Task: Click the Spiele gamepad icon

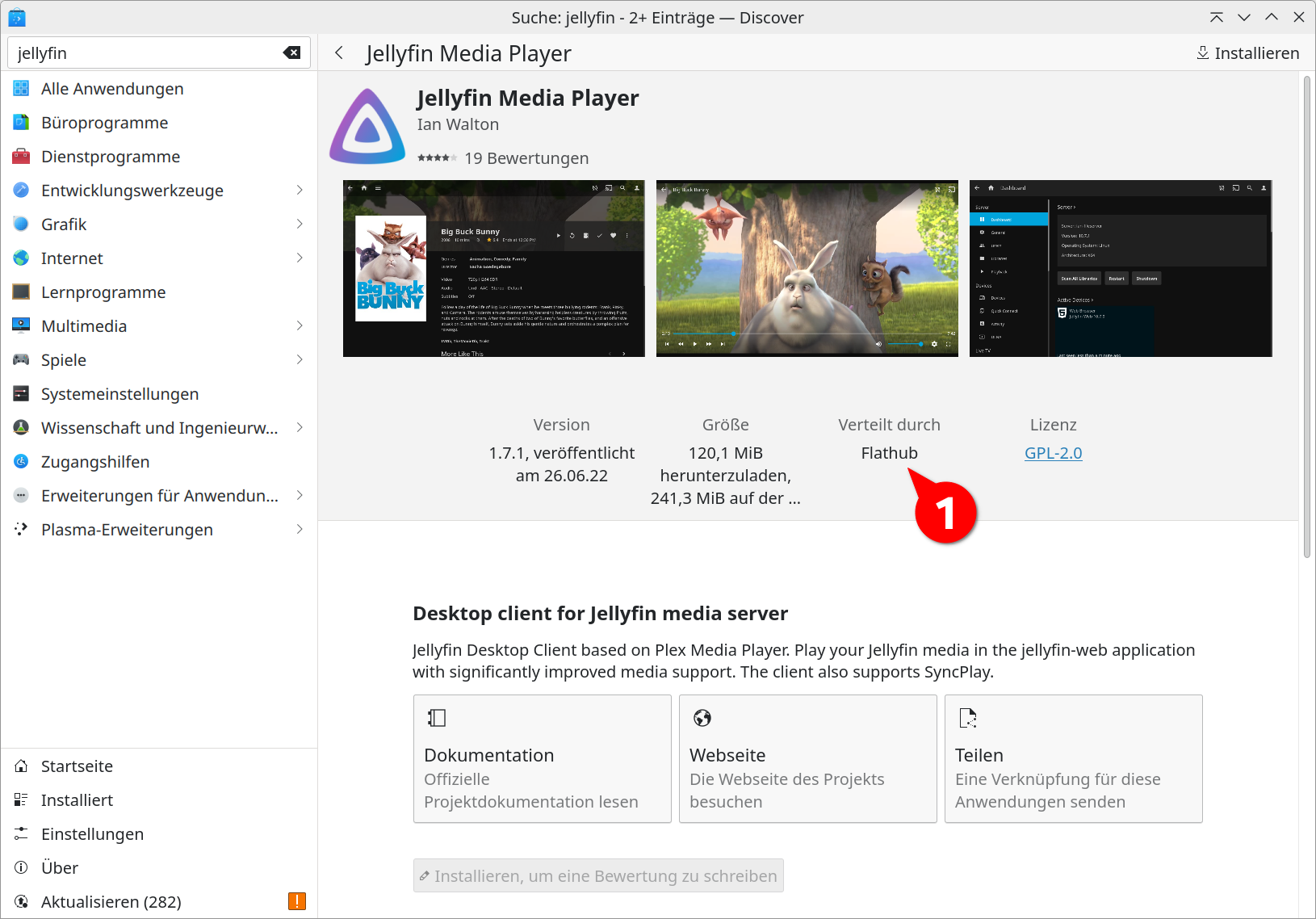Action: click(21, 360)
